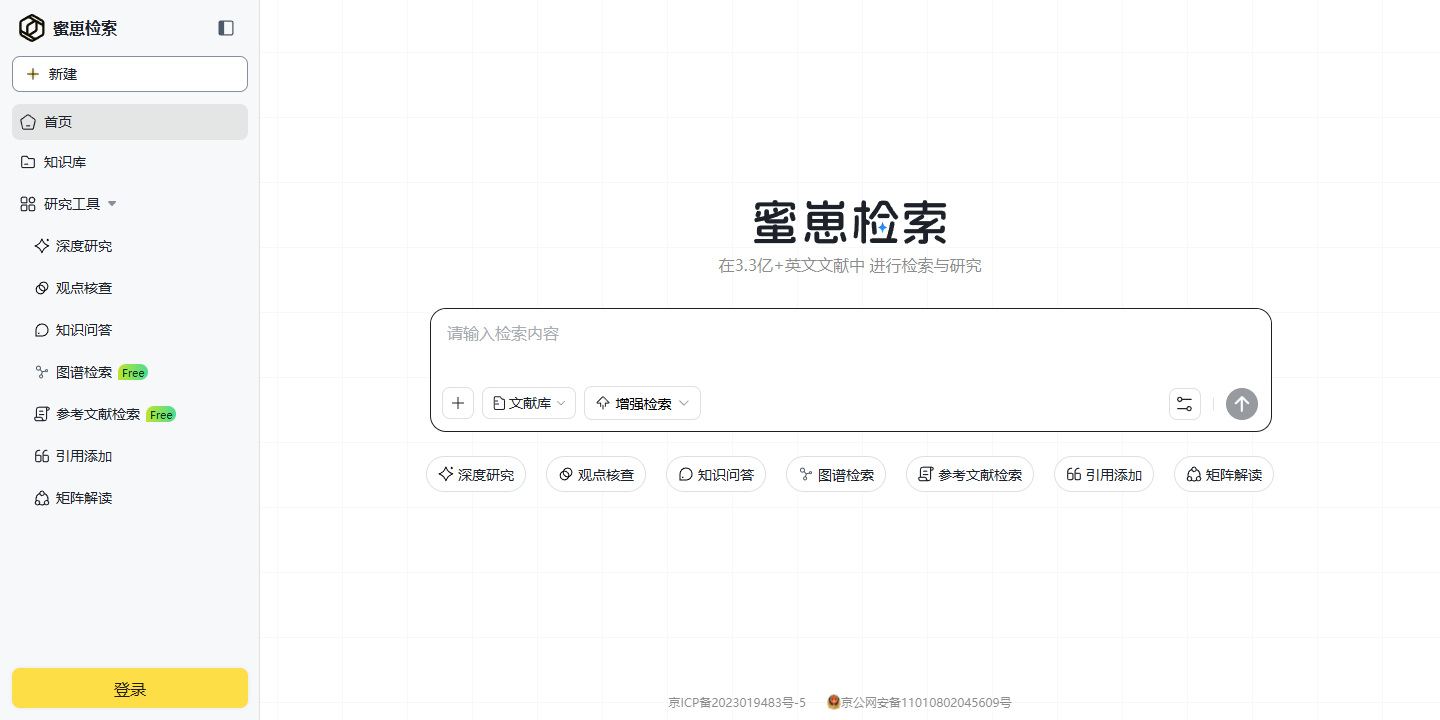Click the plus attachment icon in search box
The height and width of the screenshot is (720, 1440).
click(x=458, y=403)
